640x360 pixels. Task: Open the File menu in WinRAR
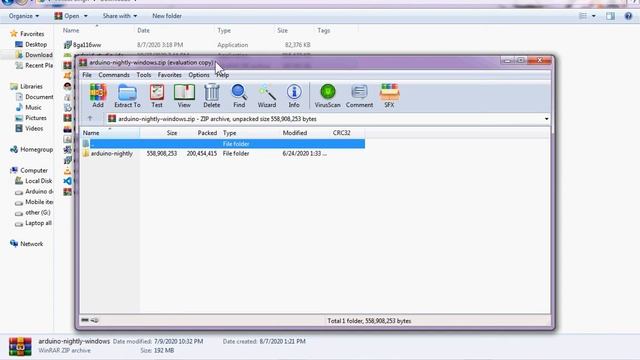(x=87, y=75)
